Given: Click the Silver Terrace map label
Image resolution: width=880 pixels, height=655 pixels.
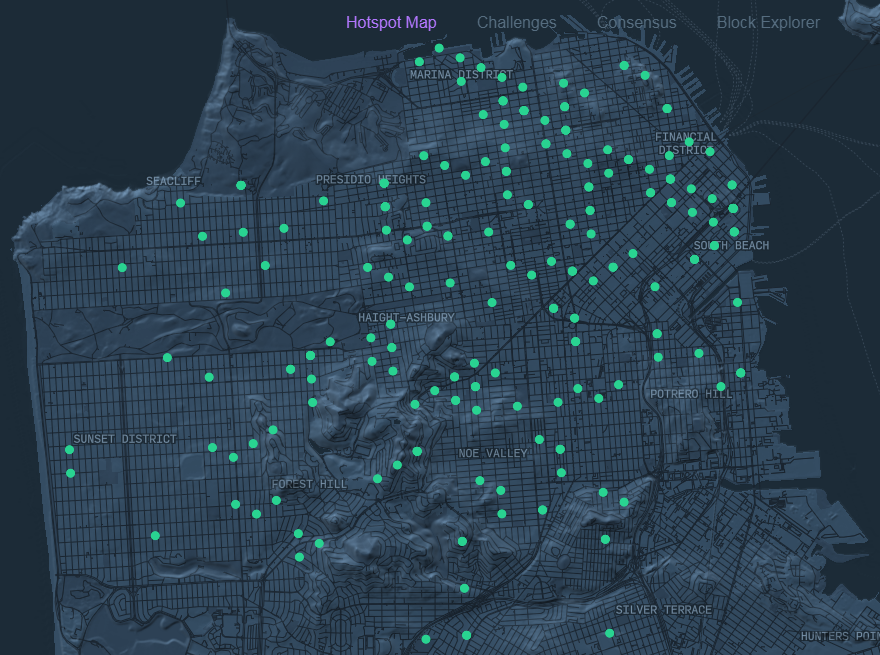Looking at the screenshot, I should coord(663,610).
